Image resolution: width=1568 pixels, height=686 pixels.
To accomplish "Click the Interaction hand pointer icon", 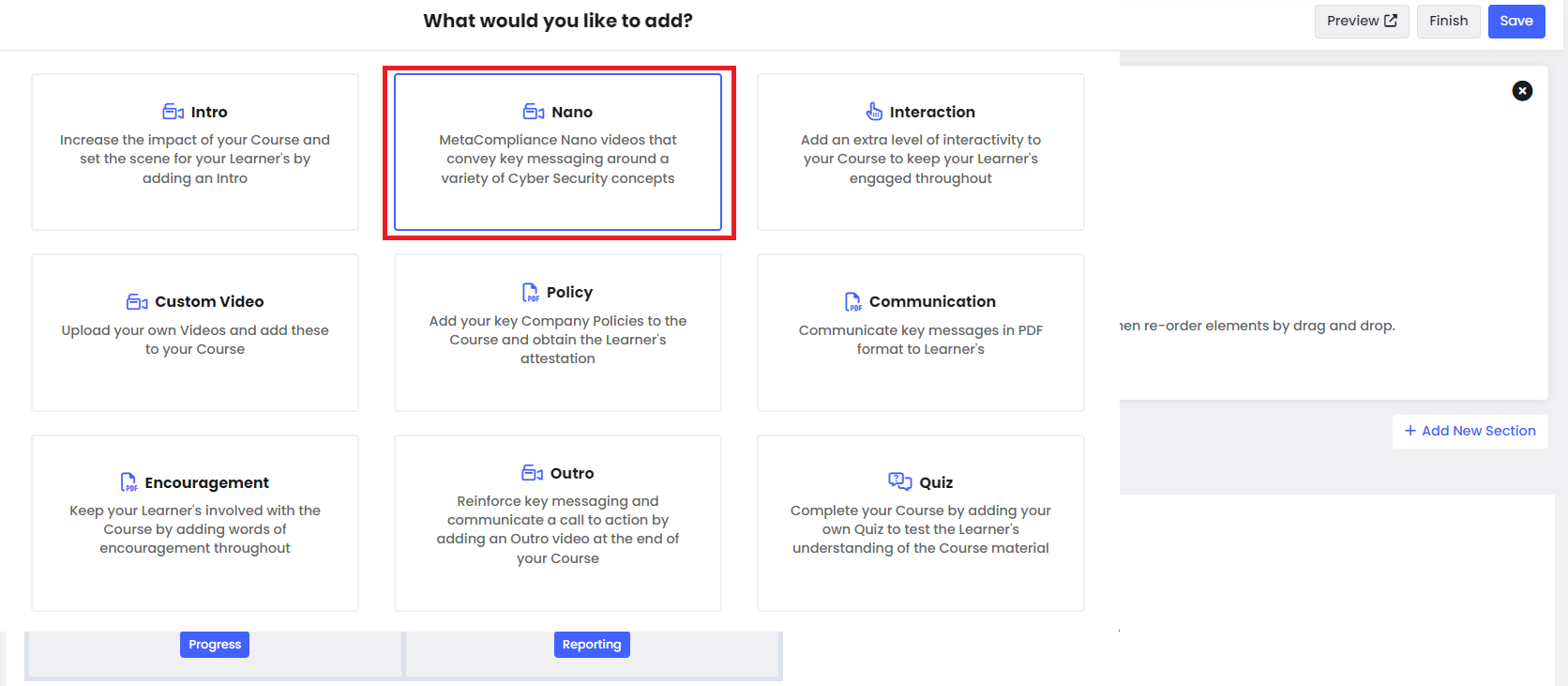I will 874,112.
